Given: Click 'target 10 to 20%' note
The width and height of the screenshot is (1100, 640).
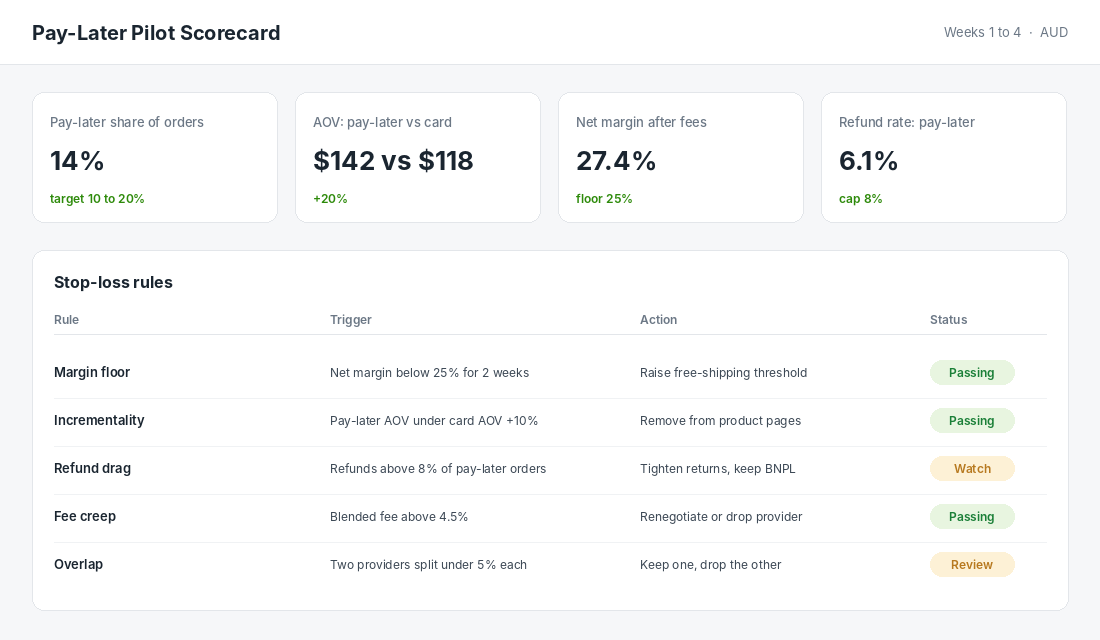Looking at the screenshot, I should point(97,199).
